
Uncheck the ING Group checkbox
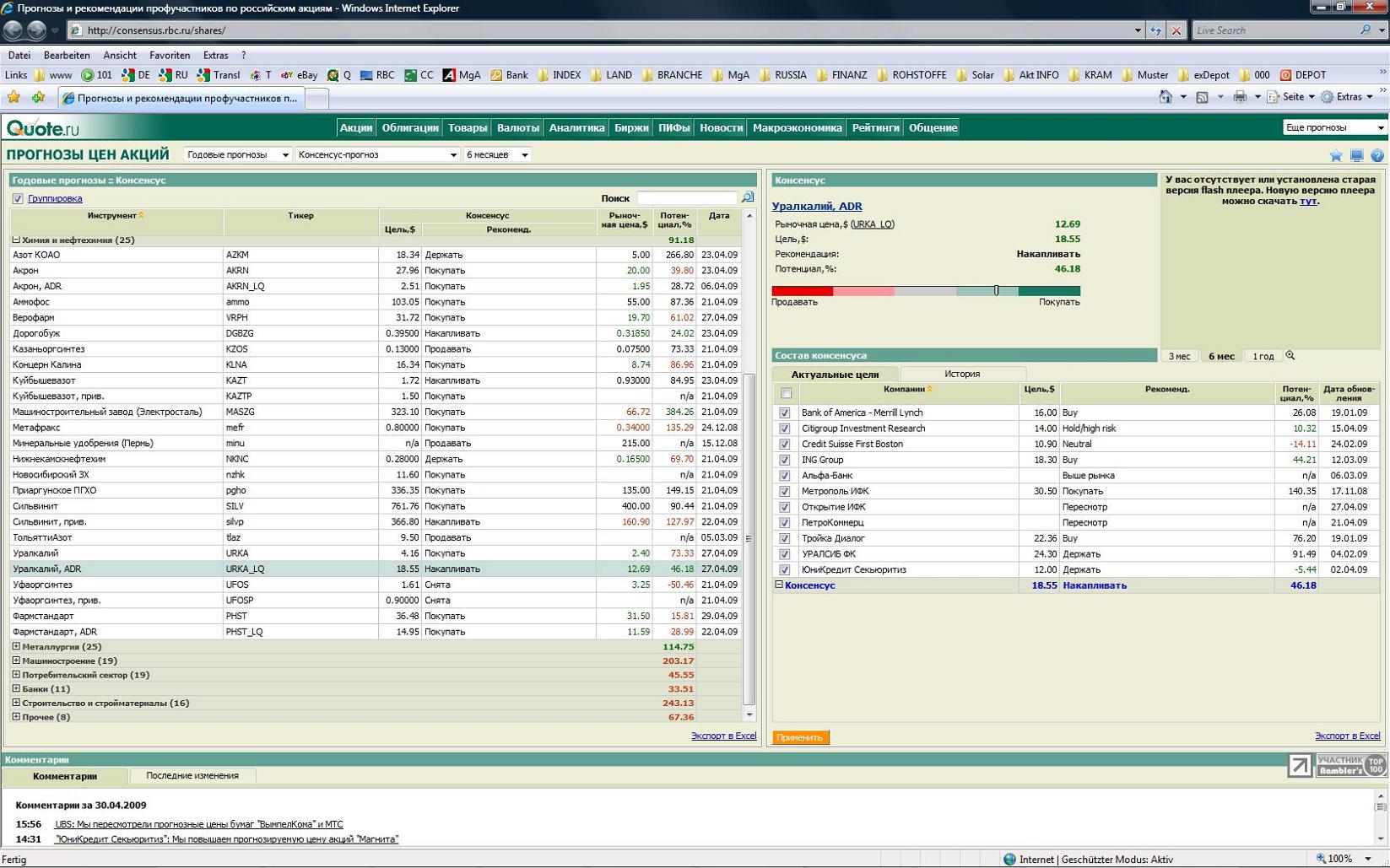pos(785,461)
